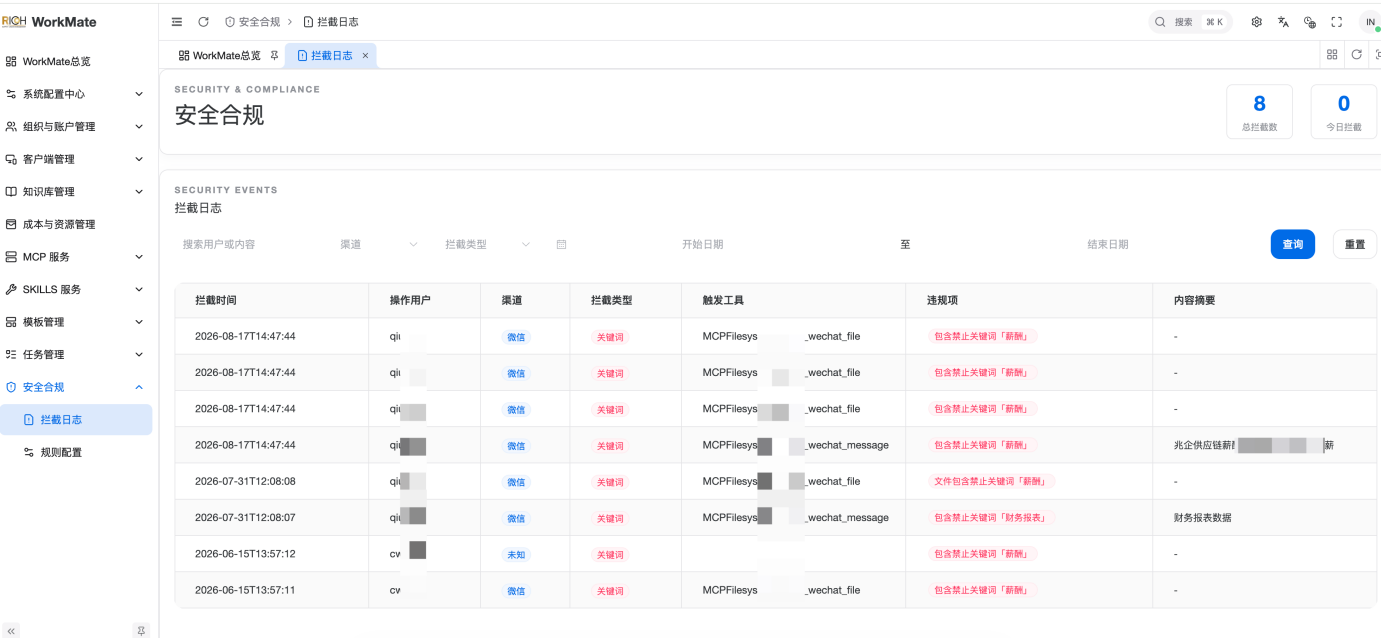1381x638 pixels.
Task: Open the top search box 搜索
Action: (1189, 22)
